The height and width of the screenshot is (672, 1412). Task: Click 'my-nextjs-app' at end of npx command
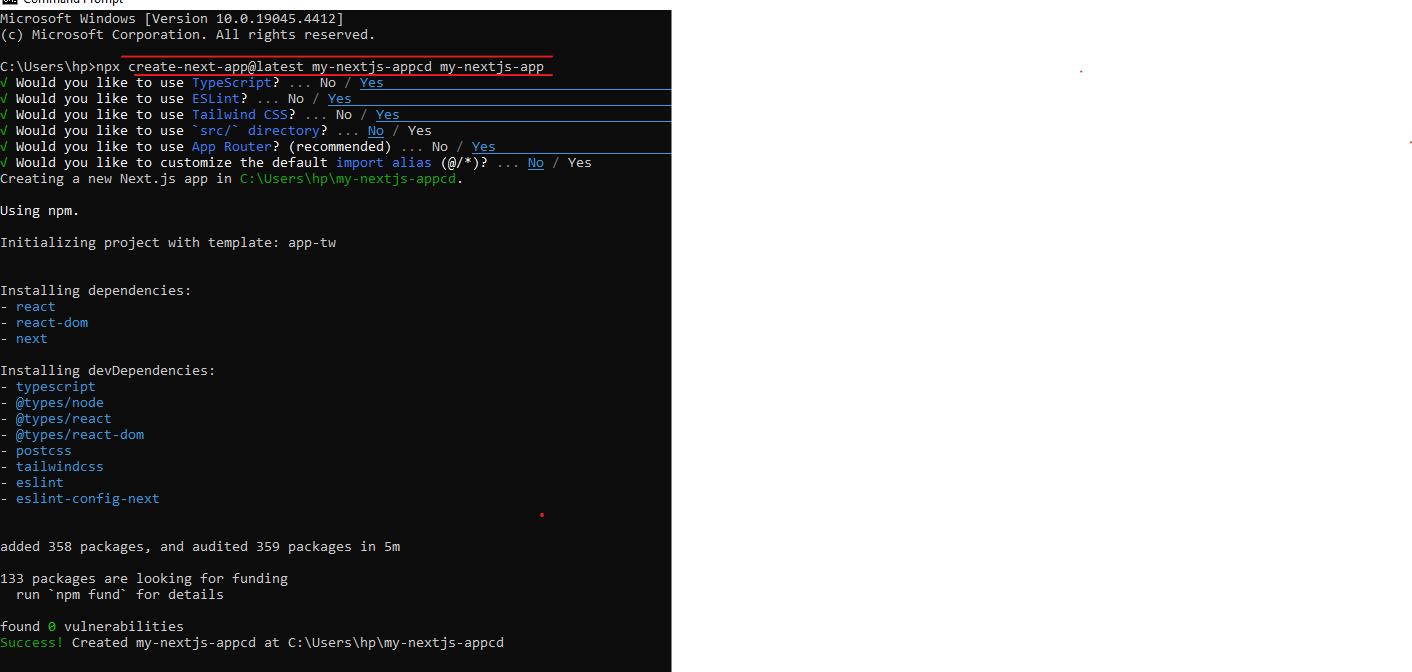pyautogui.click(x=492, y=67)
